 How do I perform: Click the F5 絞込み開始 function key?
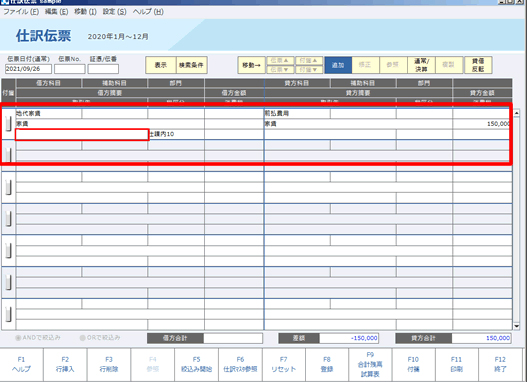tap(197, 365)
